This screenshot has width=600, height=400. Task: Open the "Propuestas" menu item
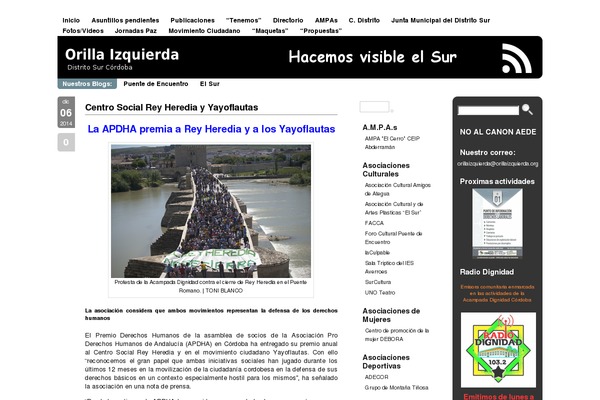point(321,31)
